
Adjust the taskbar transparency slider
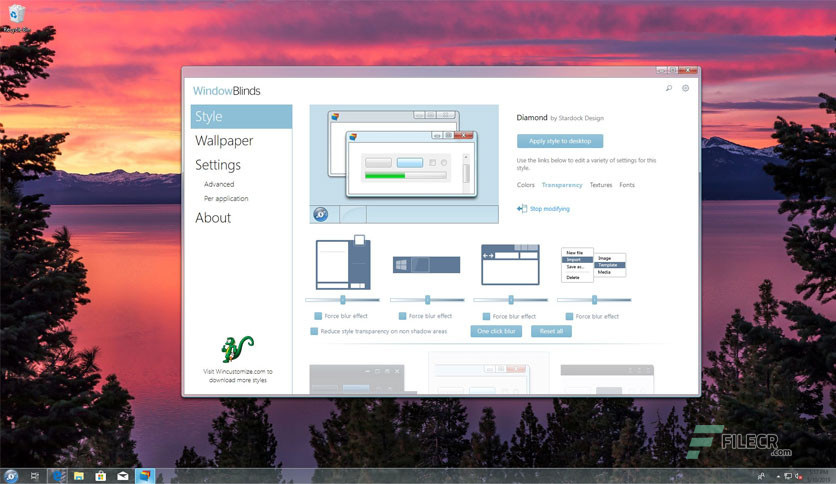click(427, 300)
